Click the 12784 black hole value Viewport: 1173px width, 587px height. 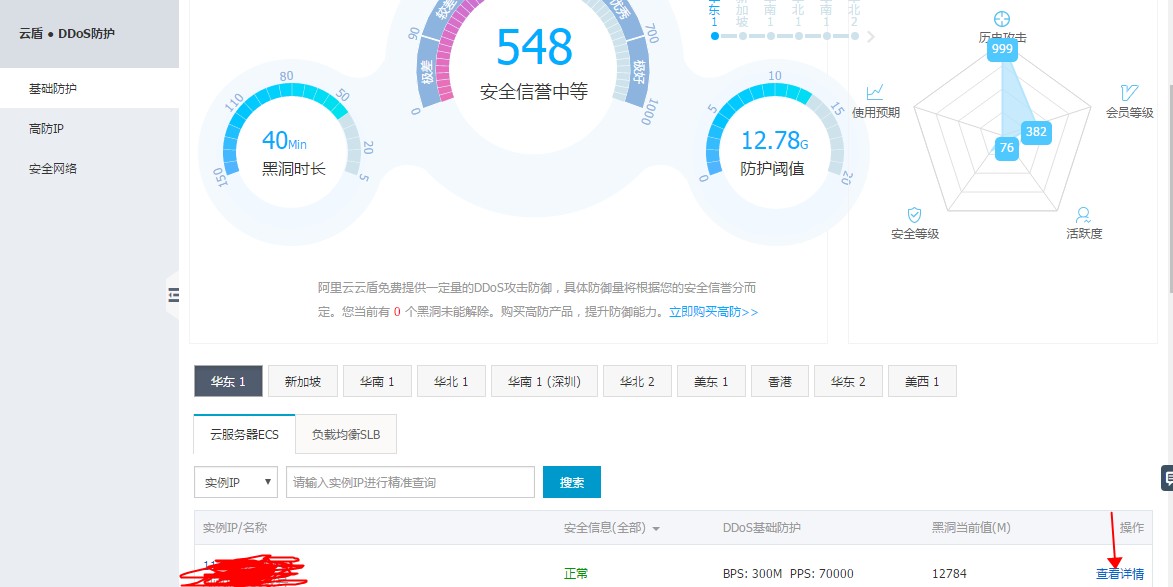pyautogui.click(x=949, y=574)
